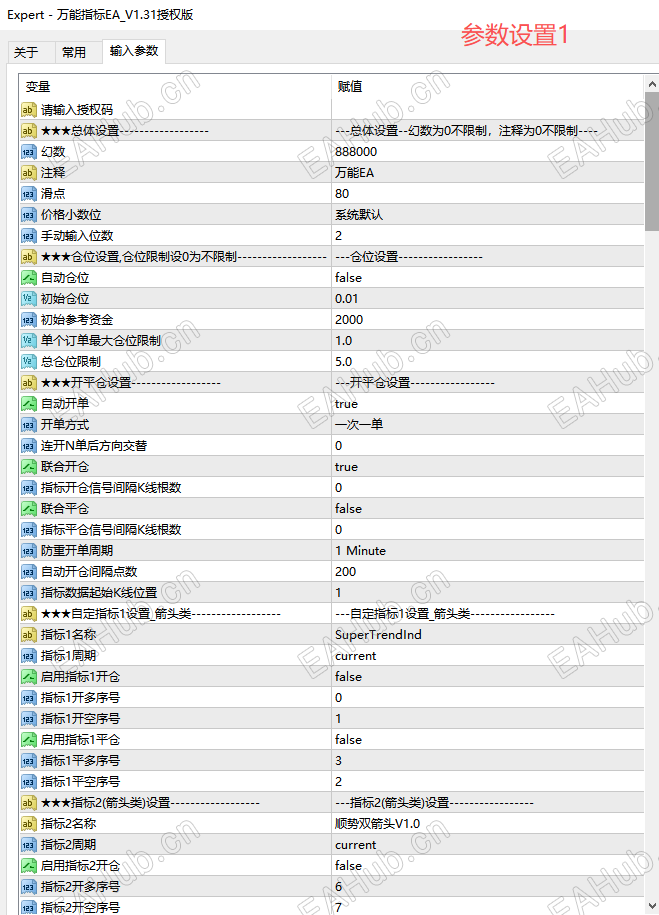Select the ★★★指标2(箭头类)设置 row

[332, 803]
